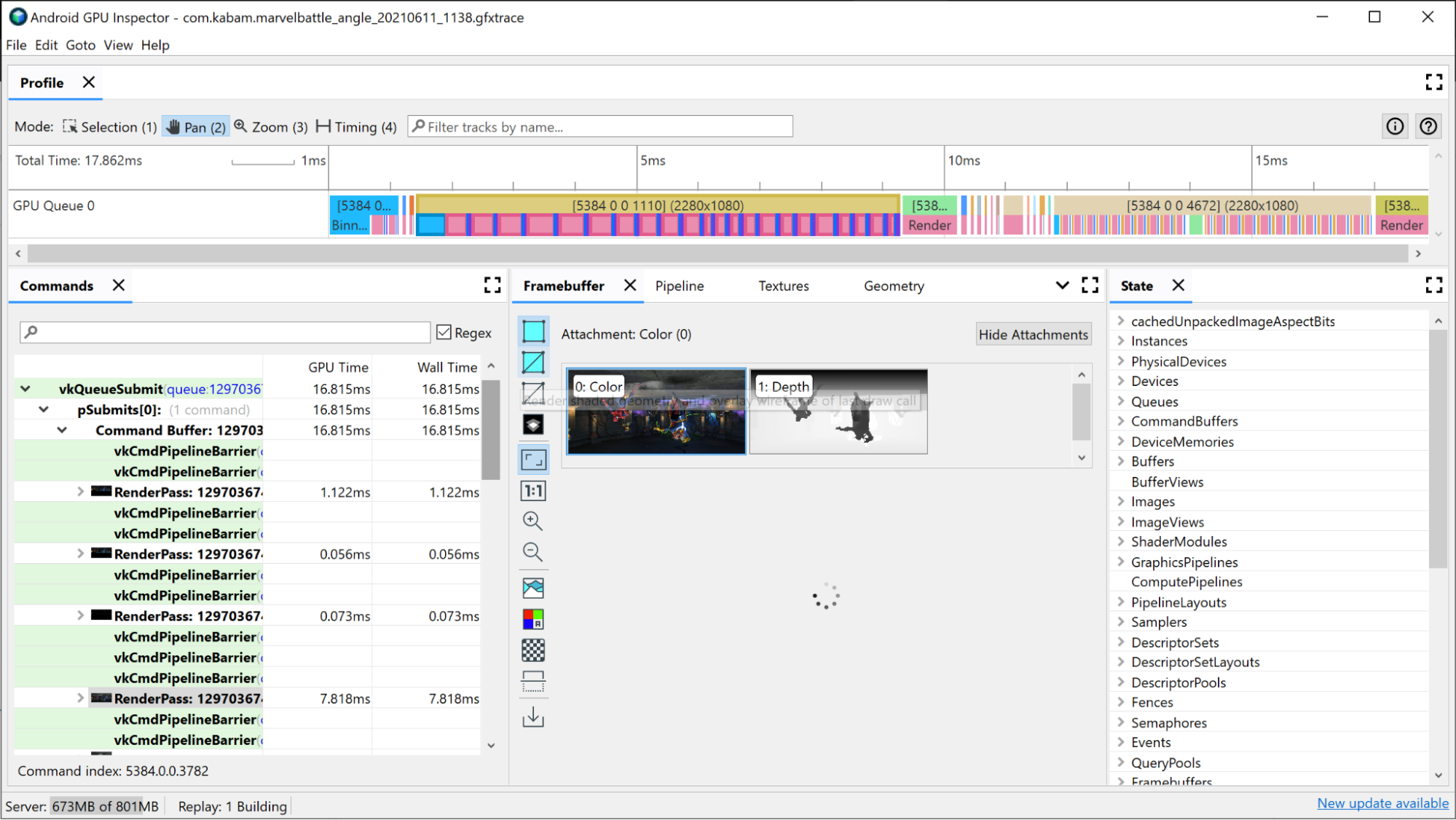
Task: Click the 1:1 pixel ratio icon
Action: 534,491
